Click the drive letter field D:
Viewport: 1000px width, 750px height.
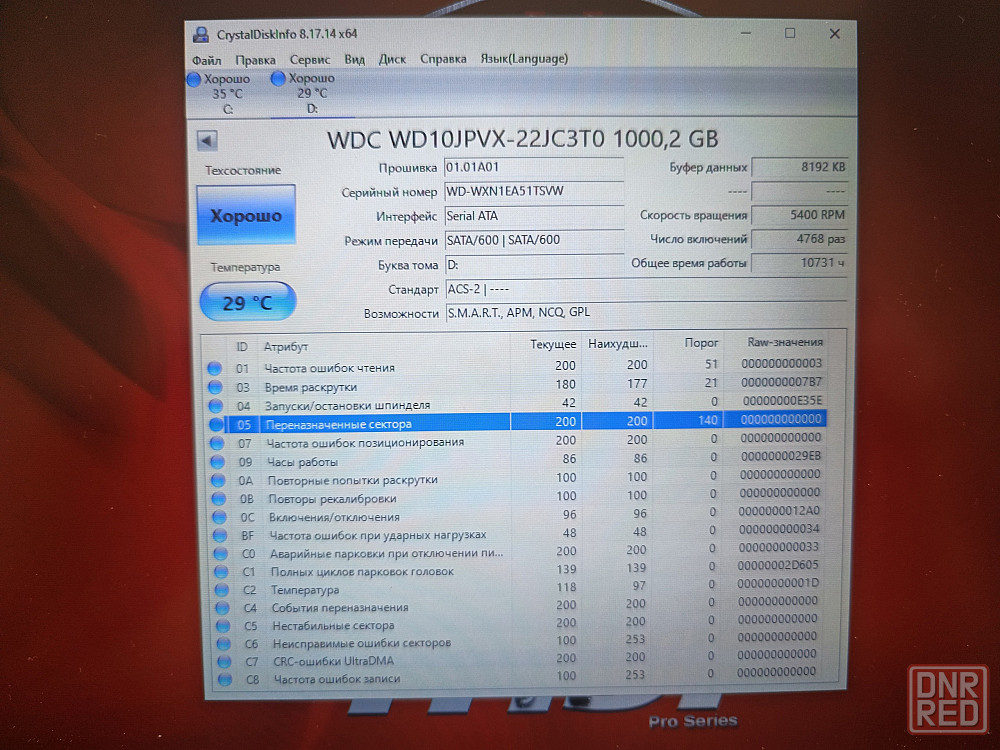[x=534, y=265]
